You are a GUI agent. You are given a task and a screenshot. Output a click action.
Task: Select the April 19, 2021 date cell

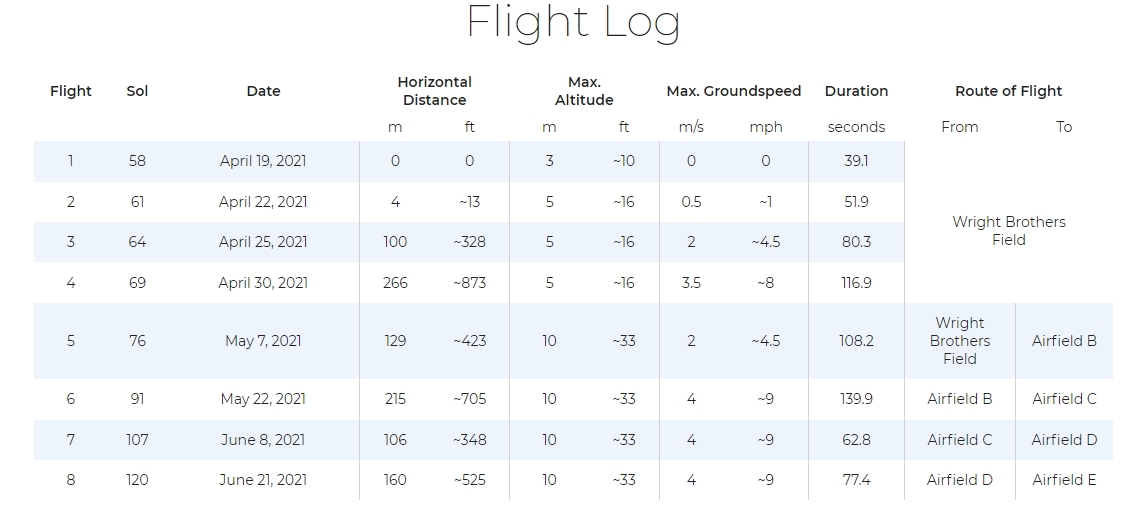point(263,161)
